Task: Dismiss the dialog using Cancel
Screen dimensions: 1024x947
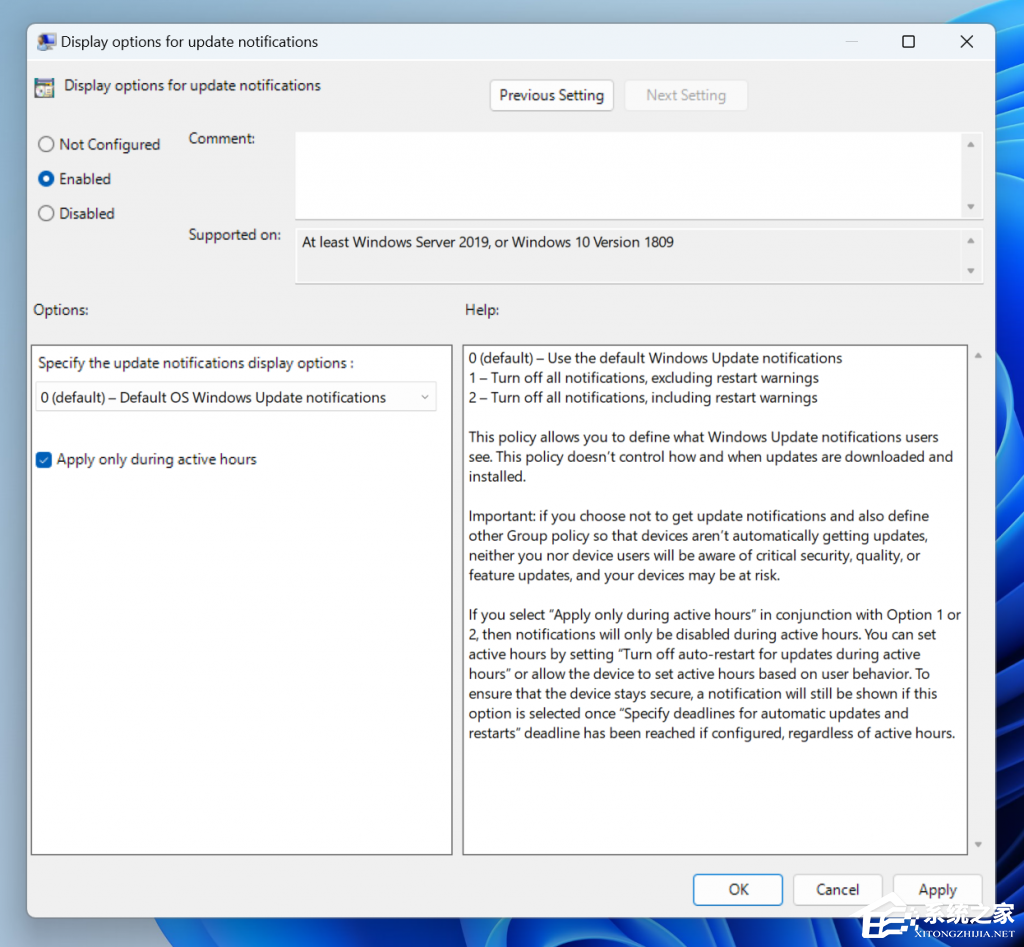Action: 837,889
